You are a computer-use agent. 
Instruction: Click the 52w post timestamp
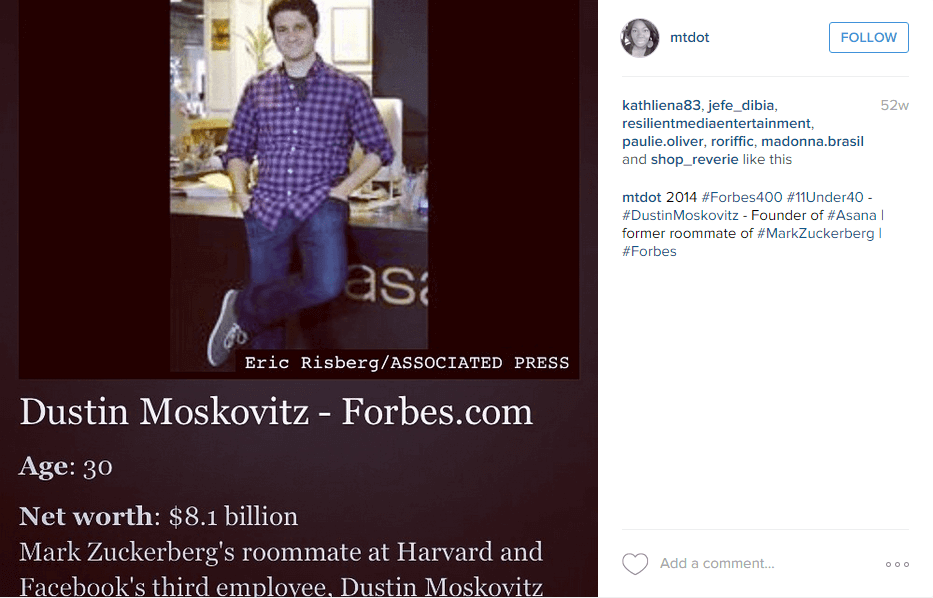(894, 105)
